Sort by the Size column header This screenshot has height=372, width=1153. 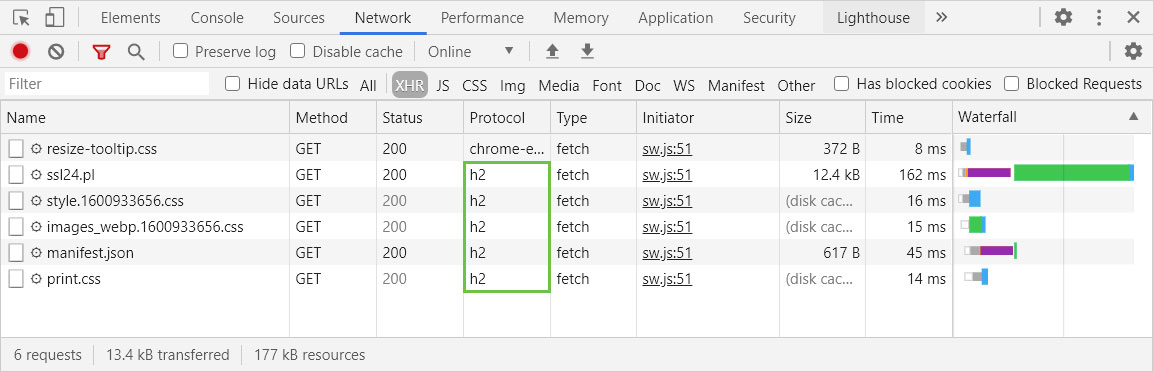coord(823,118)
